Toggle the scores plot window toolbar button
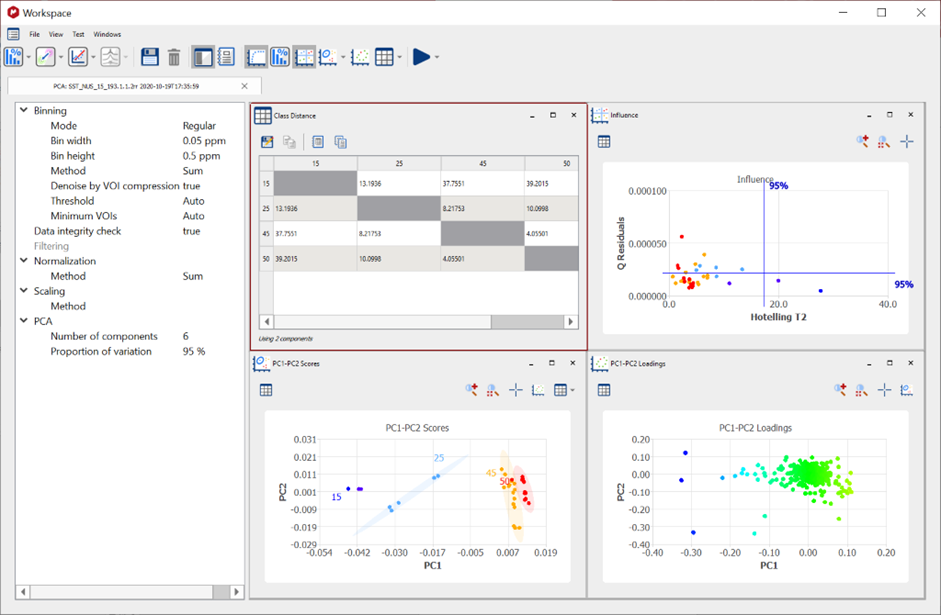The image size is (941, 615). click(x=327, y=57)
